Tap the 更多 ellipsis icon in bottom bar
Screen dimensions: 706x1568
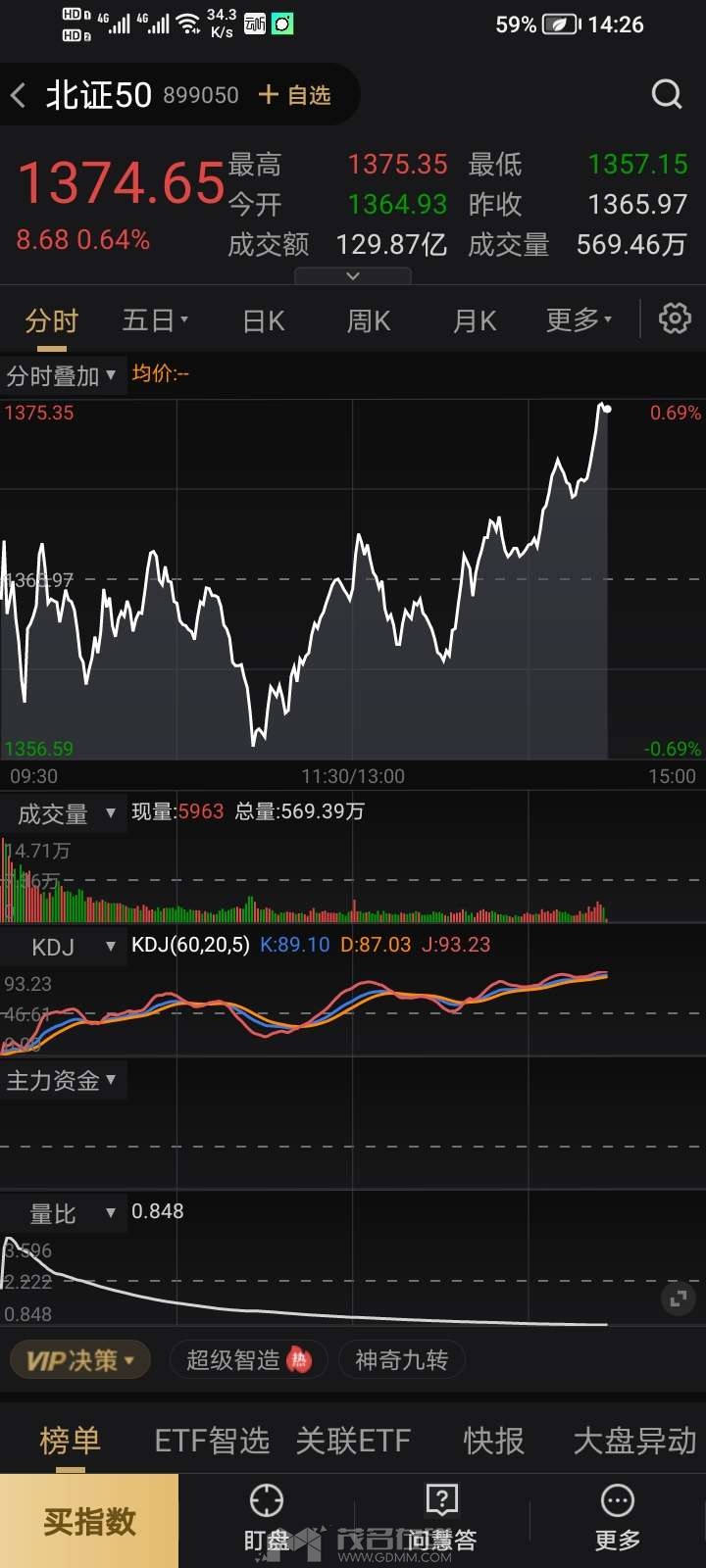(x=618, y=1501)
